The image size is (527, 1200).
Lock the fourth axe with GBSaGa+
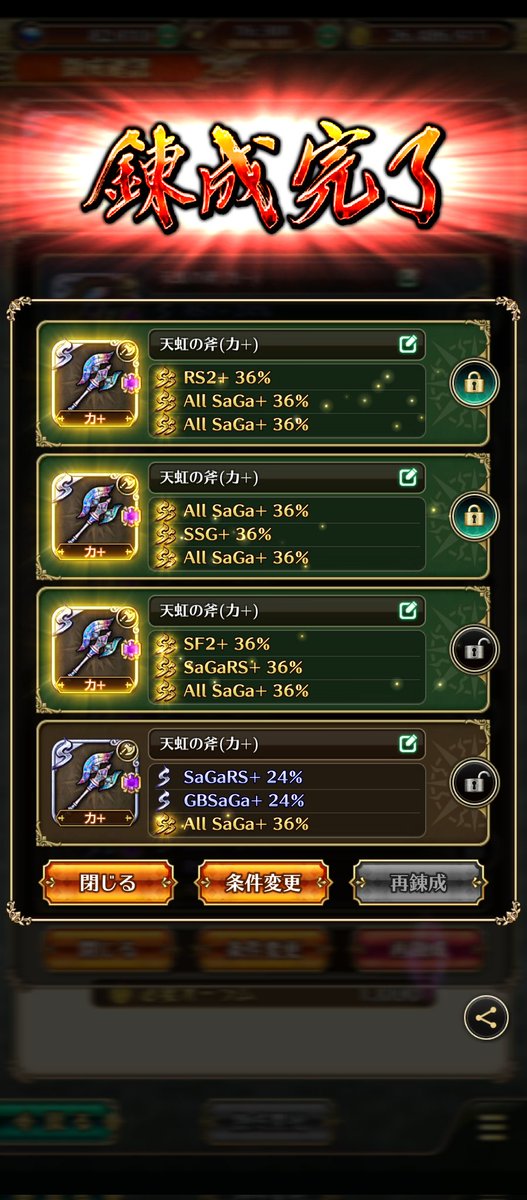pos(474,783)
